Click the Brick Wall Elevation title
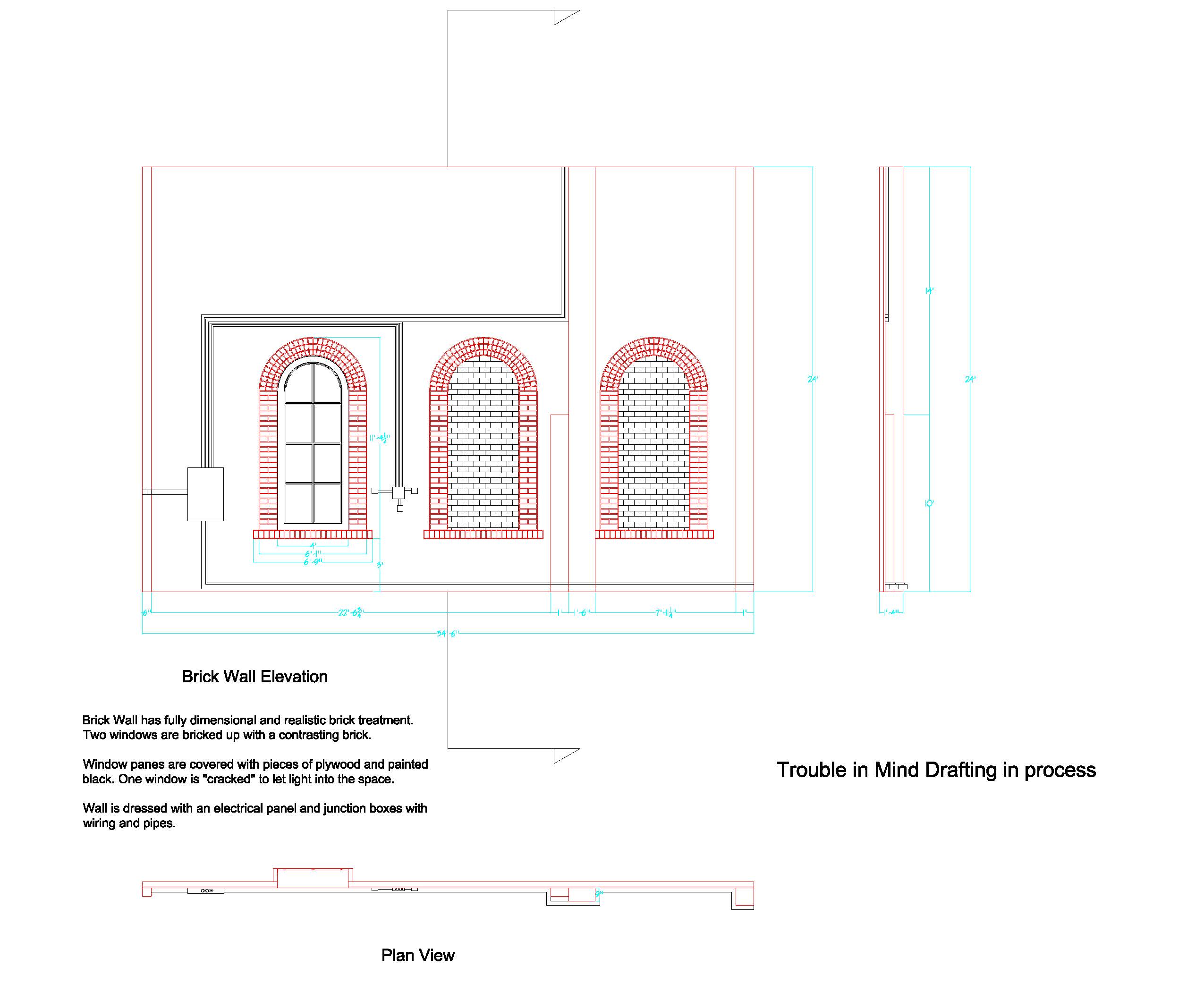The image size is (1204, 984). coord(254,677)
